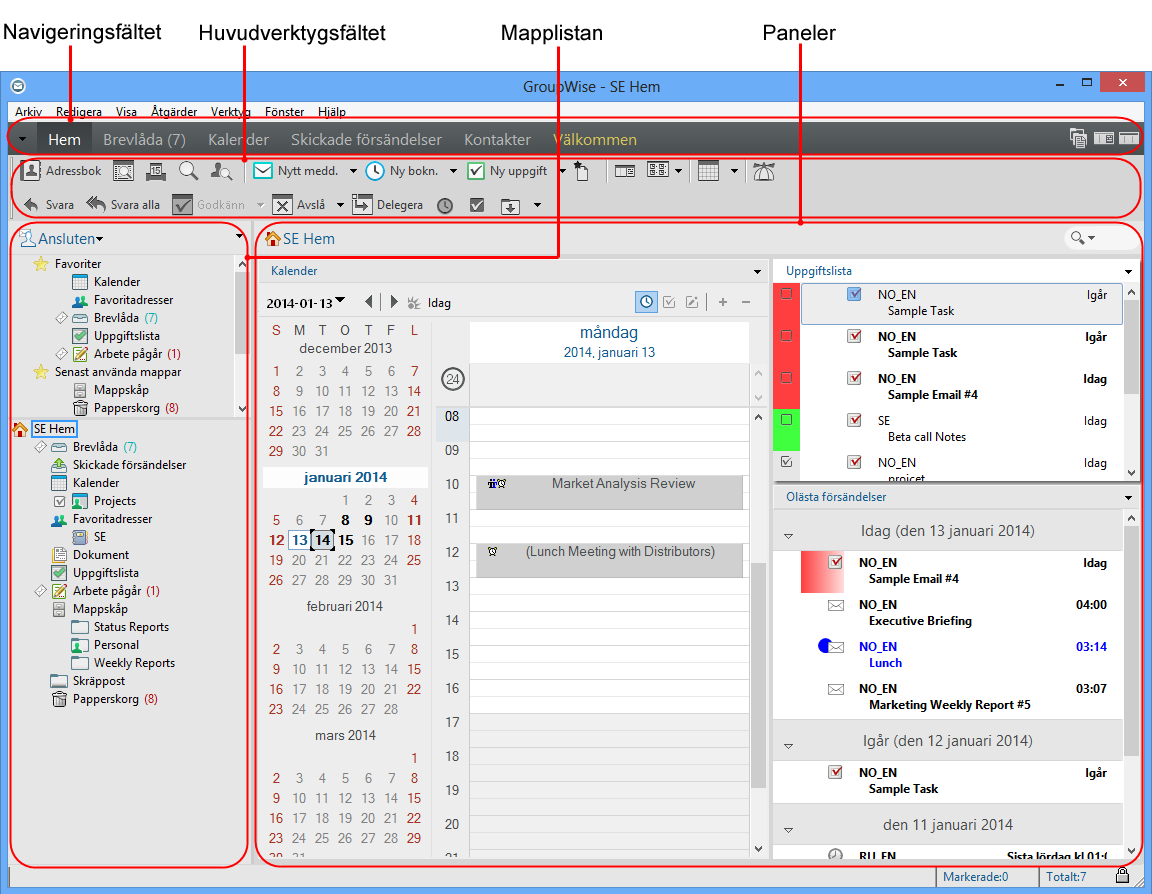Switch to Skickade försändelser tab
Image resolution: width=1152 pixels, height=894 pixels.
click(367, 140)
